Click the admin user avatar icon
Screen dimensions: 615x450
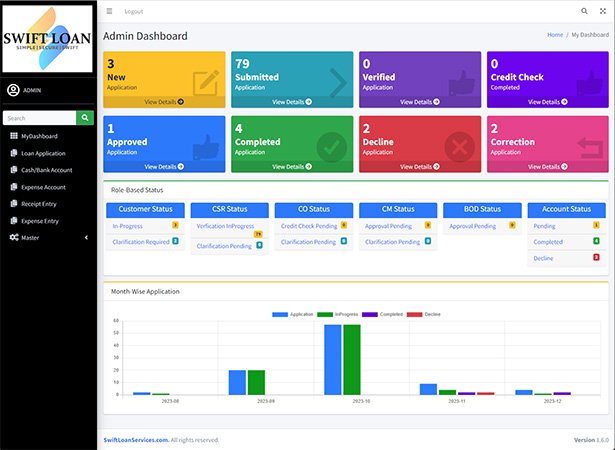pyautogui.click(x=13, y=90)
